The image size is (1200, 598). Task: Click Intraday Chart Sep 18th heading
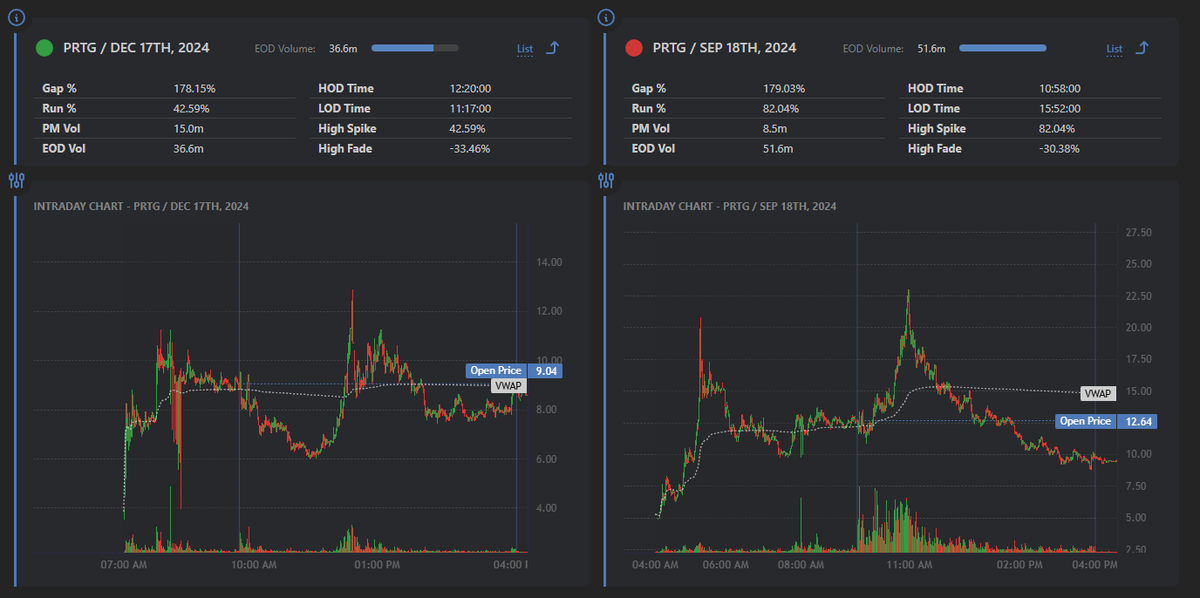click(730, 206)
